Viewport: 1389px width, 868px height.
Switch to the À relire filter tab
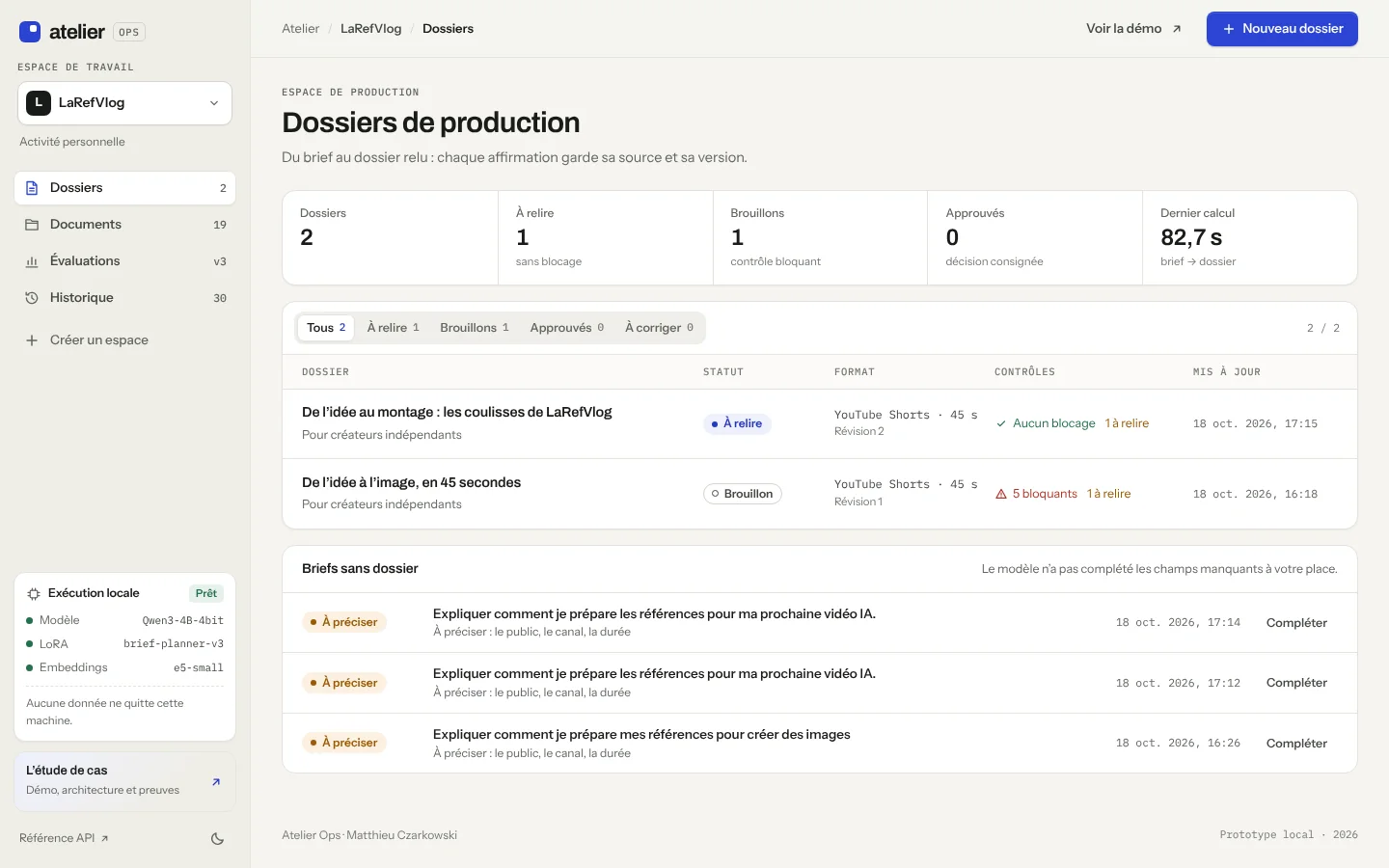(x=393, y=328)
